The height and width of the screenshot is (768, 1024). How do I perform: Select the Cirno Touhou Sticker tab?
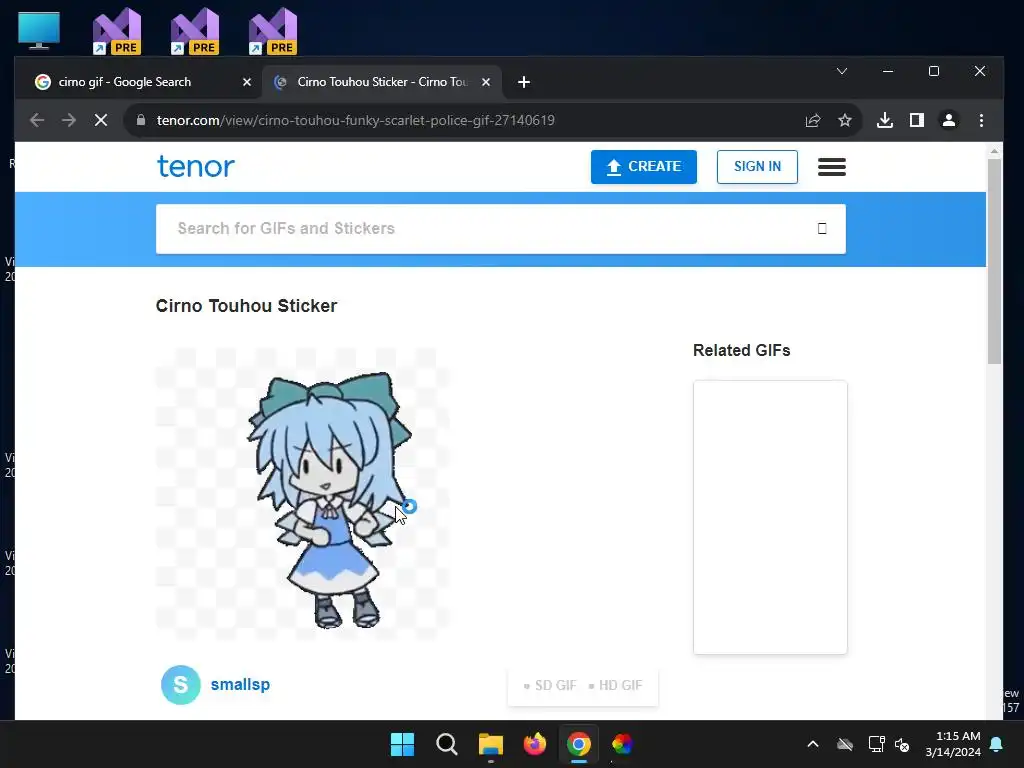(x=382, y=82)
